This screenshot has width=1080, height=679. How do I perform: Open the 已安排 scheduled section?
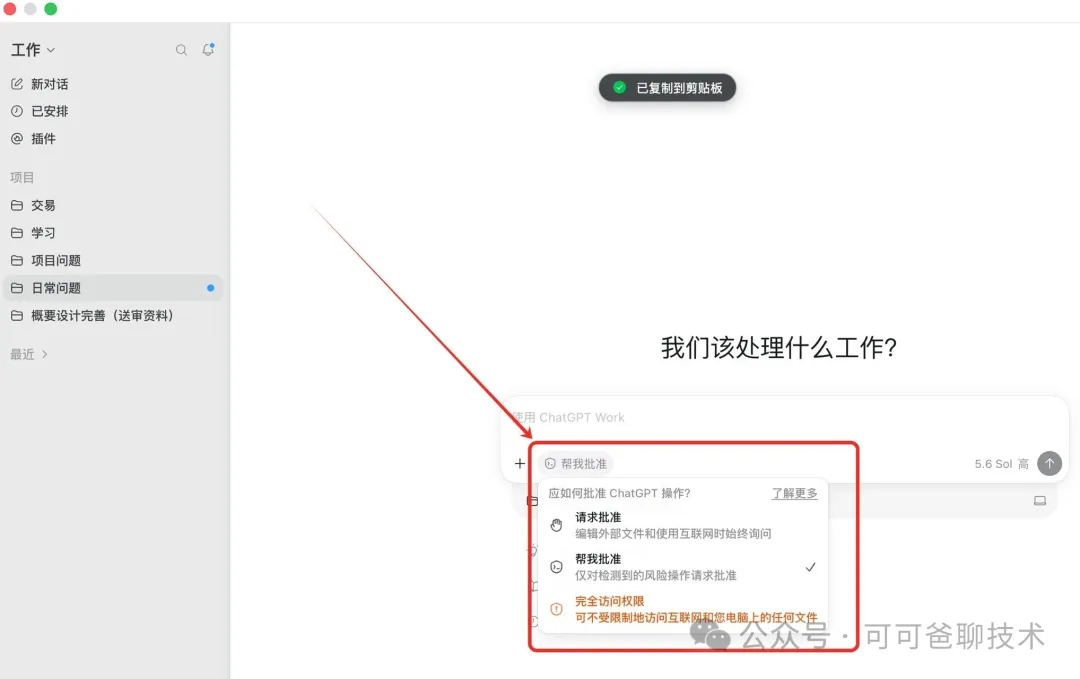pos(40,112)
